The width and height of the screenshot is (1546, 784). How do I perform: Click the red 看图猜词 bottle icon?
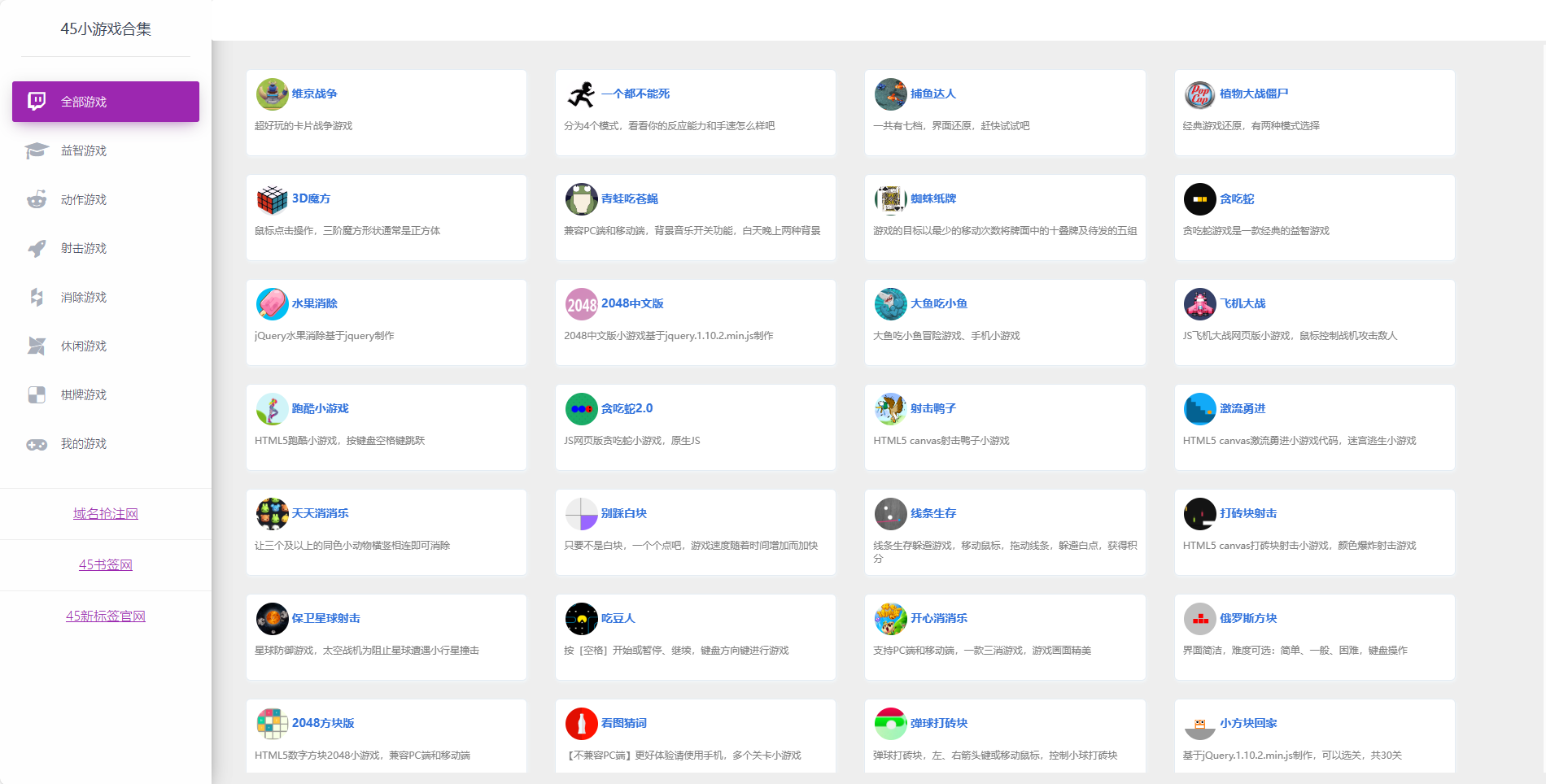tap(581, 724)
